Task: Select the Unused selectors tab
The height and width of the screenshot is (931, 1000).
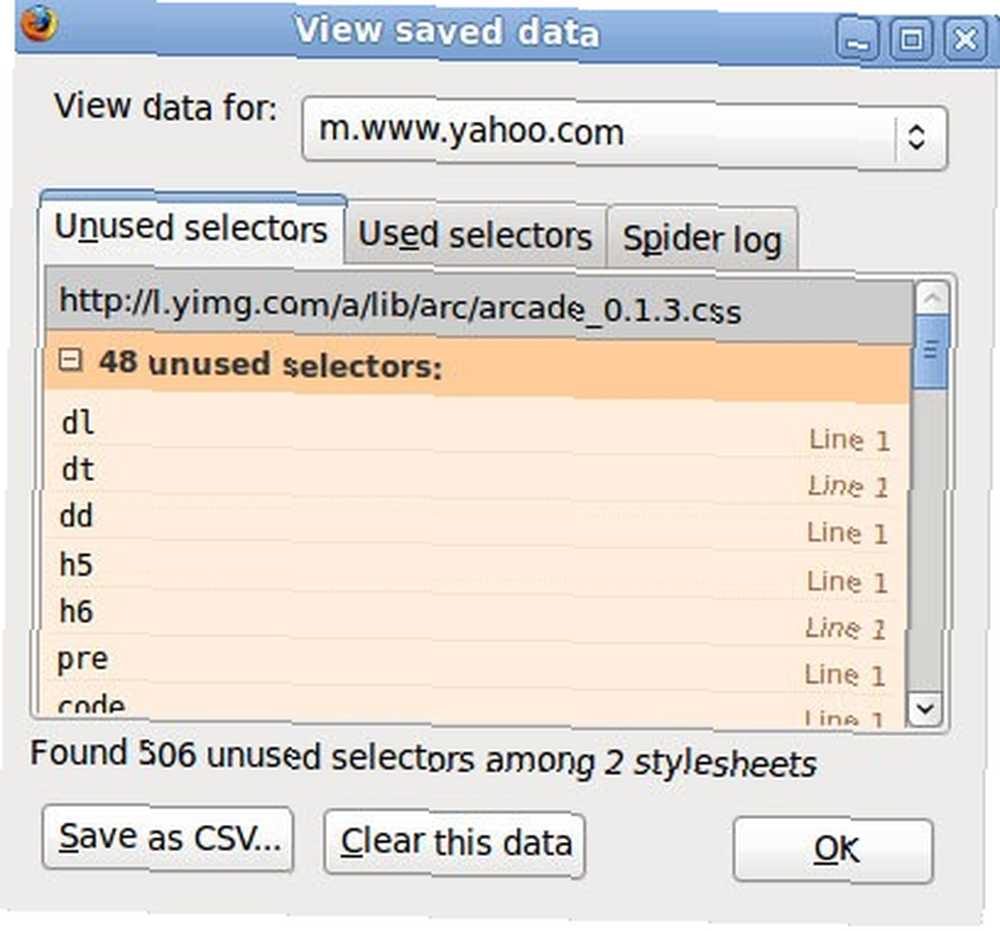Action: click(x=191, y=228)
